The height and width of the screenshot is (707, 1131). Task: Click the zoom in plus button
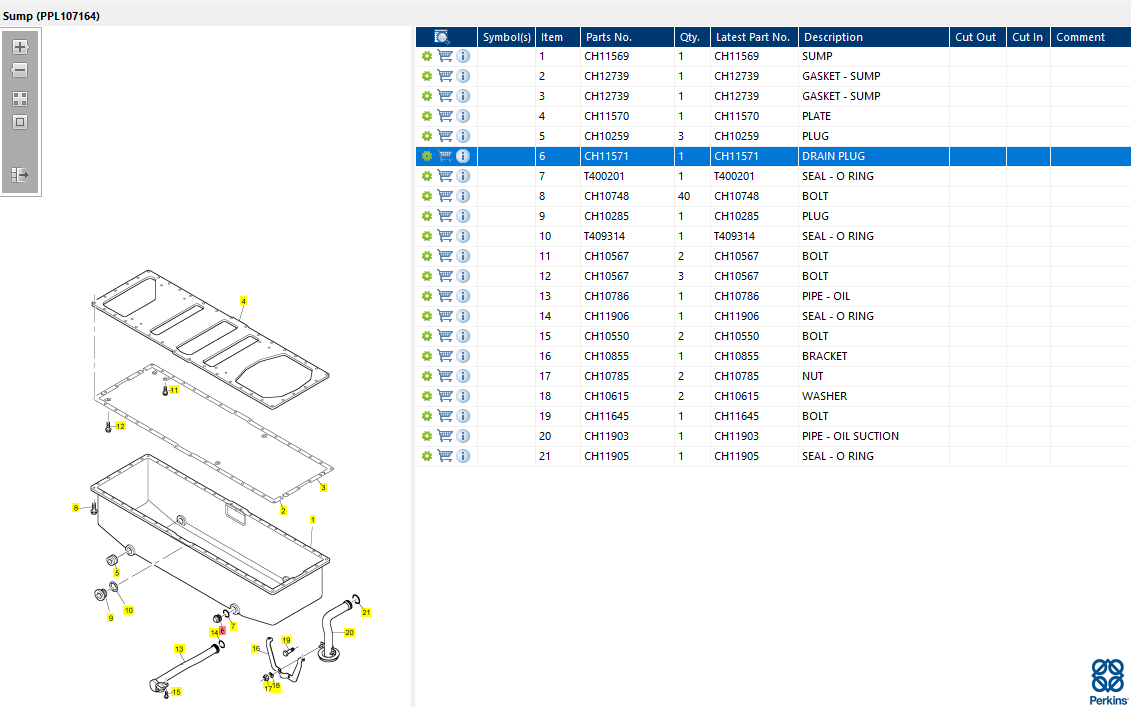20,47
